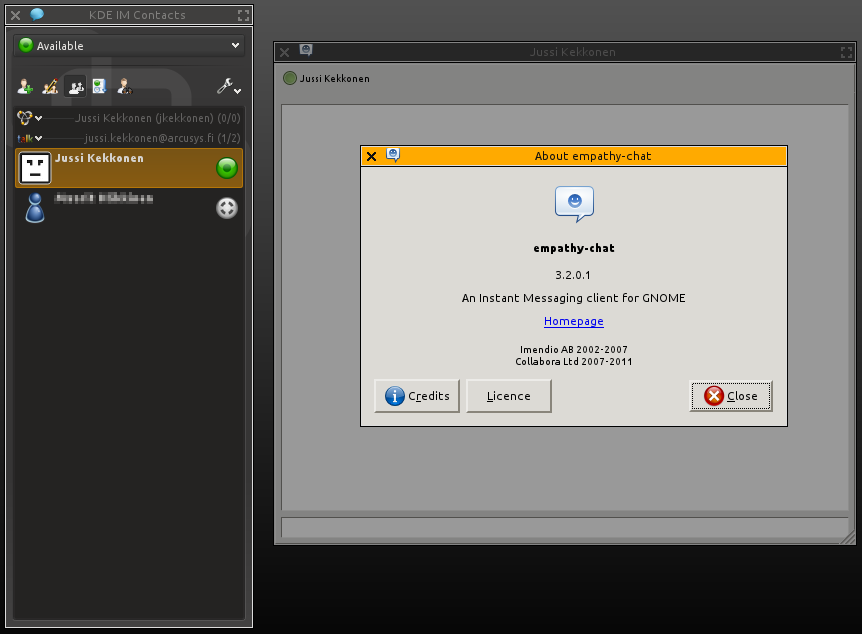Image resolution: width=862 pixels, height=634 pixels.
Task: Click the Collabora Ltd 2007-2011 copyright text
Action: pos(573,362)
